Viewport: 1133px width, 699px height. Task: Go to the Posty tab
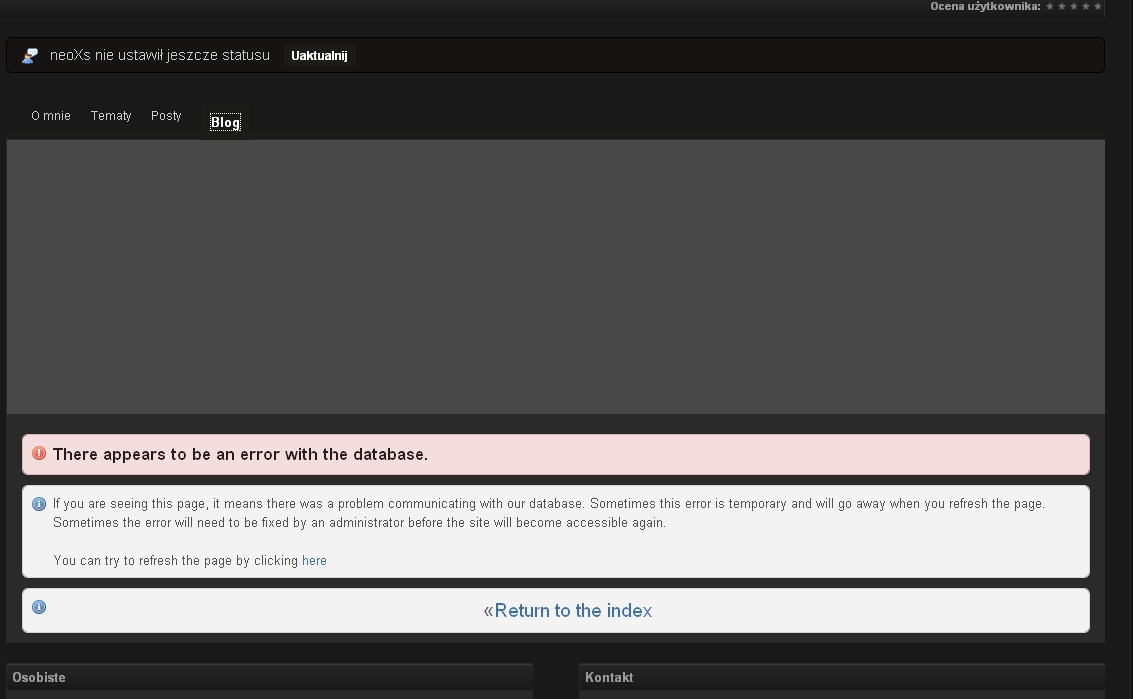pos(166,116)
